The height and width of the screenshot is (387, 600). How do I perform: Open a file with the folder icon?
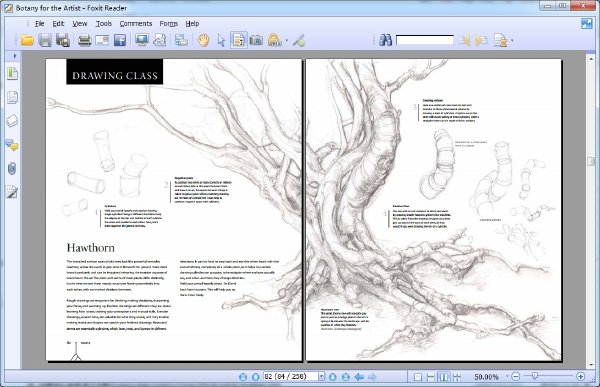pos(27,40)
